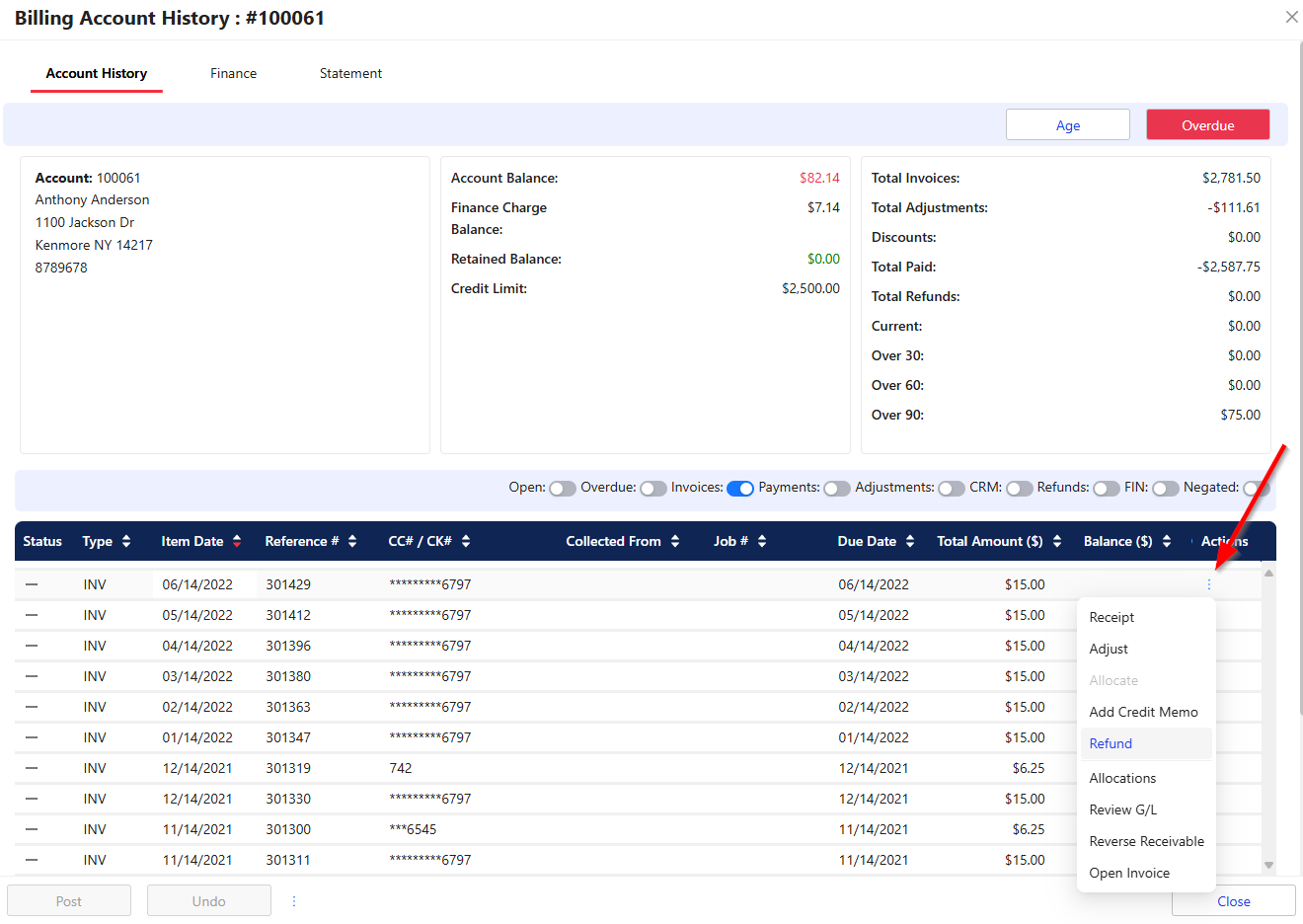Select reference number 301412 cell
The image size is (1303, 924).
[x=288, y=615]
